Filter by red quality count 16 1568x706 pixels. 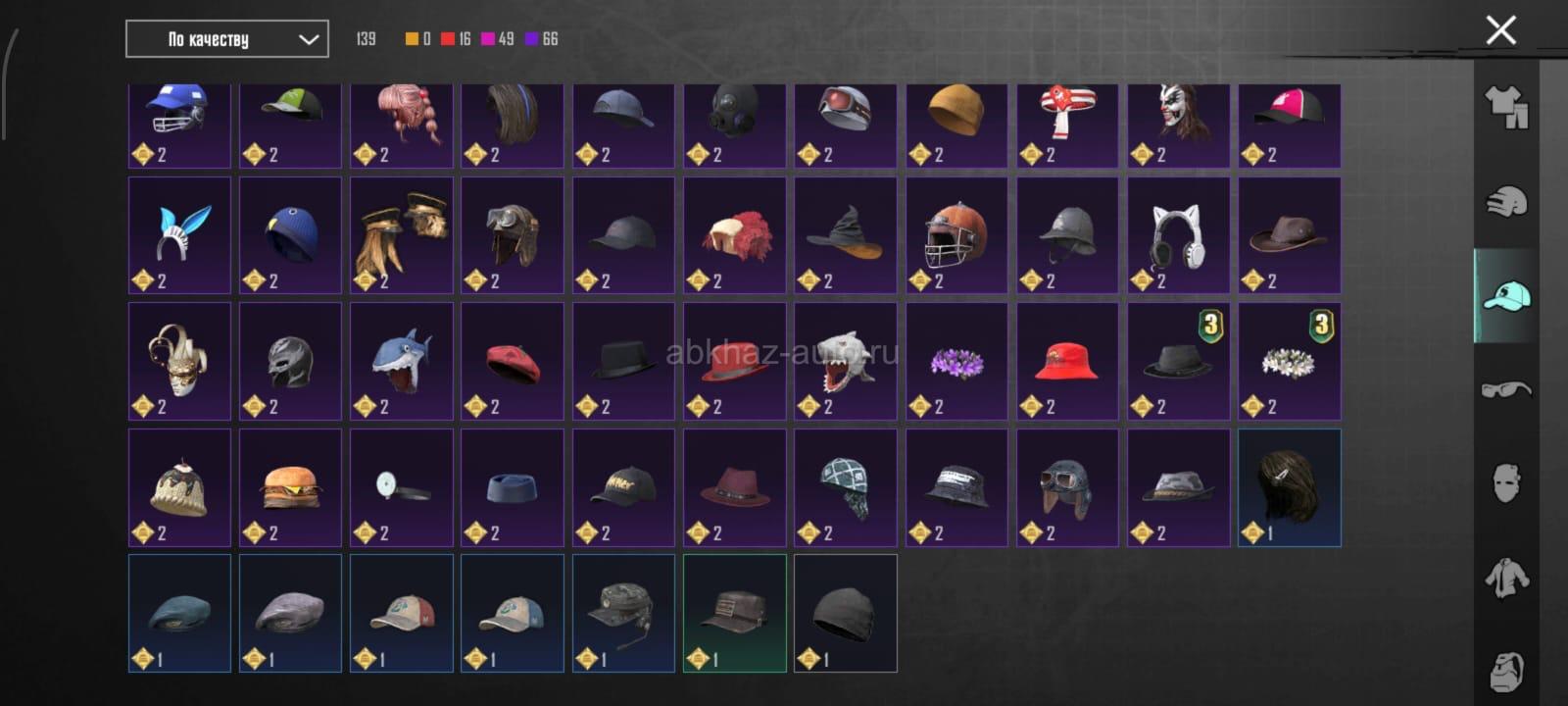point(456,39)
